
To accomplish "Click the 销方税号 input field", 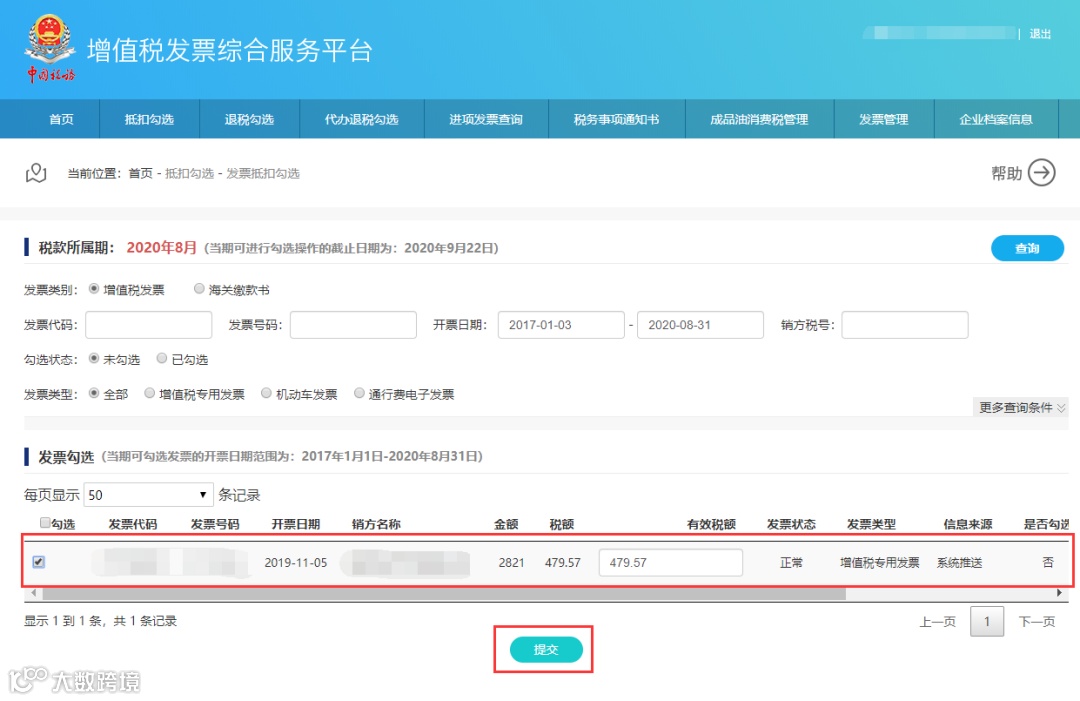I will coord(904,324).
